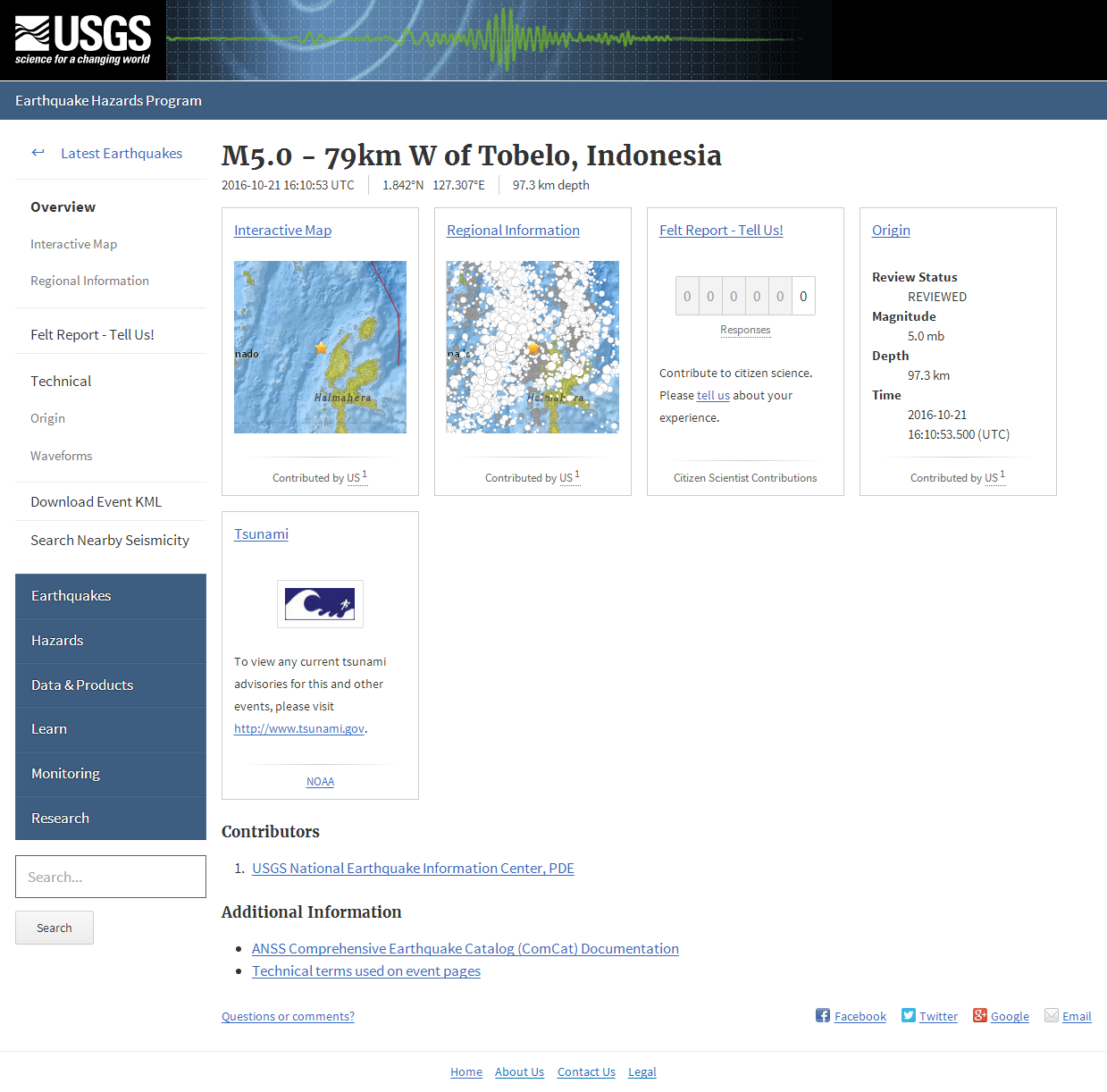This screenshot has width=1107, height=1092.
Task: Share the page via the Facebook icon
Action: [821, 1015]
